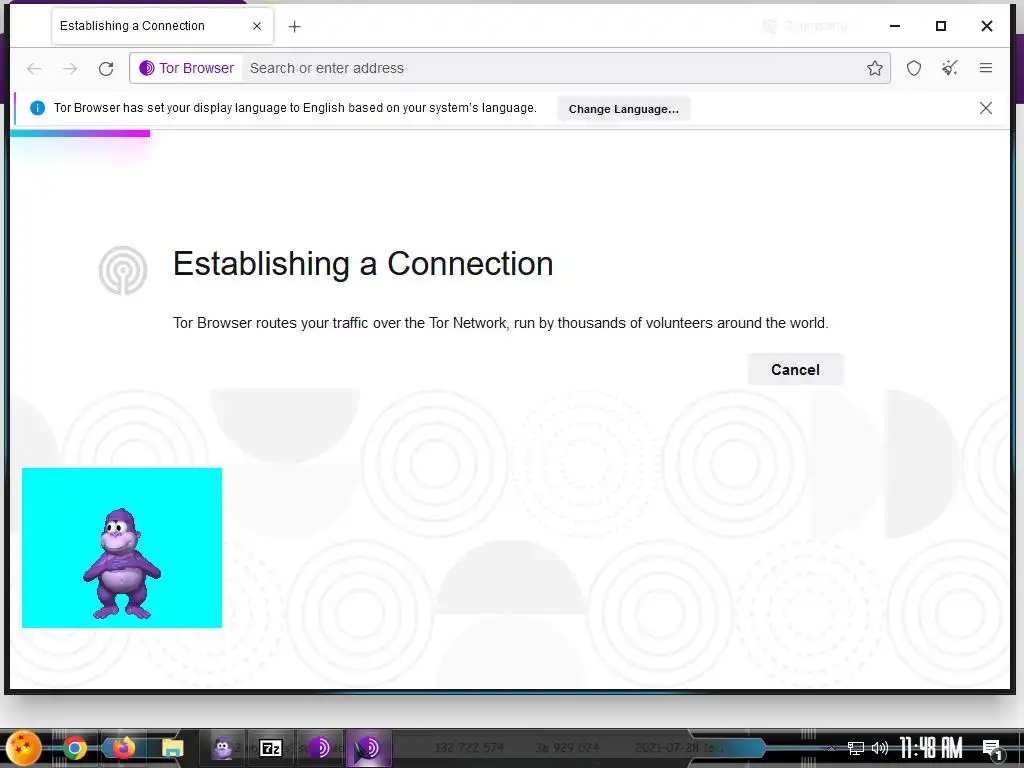Open a new tab with the plus button
The image size is (1024, 768).
[295, 26]
